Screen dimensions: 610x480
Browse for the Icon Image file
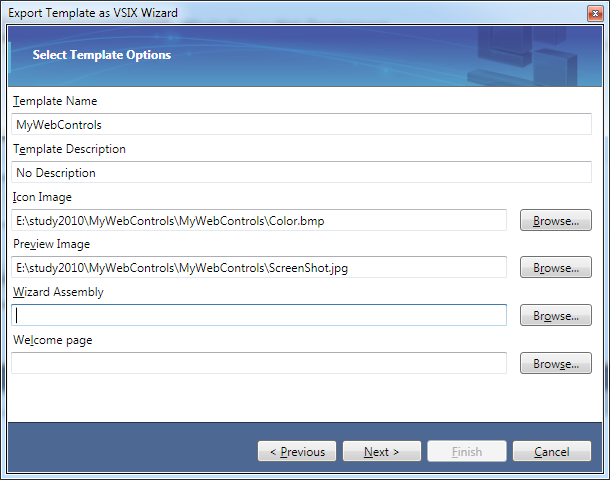556,221
